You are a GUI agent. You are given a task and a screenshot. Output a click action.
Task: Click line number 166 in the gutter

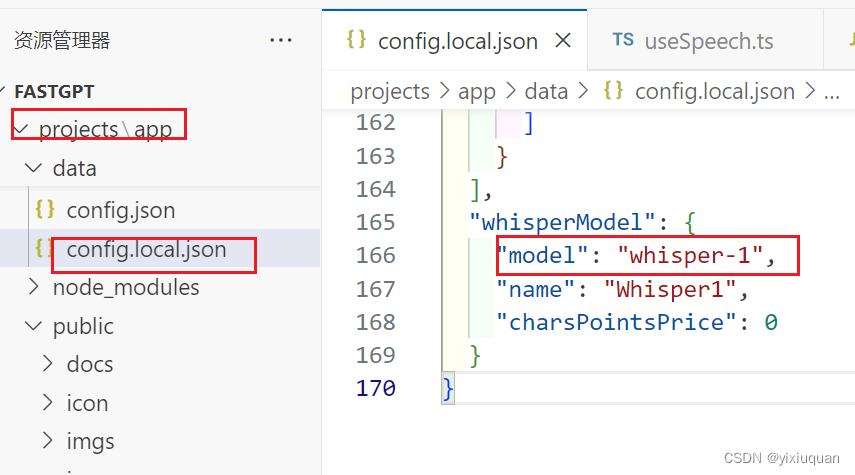click(376, 255)
